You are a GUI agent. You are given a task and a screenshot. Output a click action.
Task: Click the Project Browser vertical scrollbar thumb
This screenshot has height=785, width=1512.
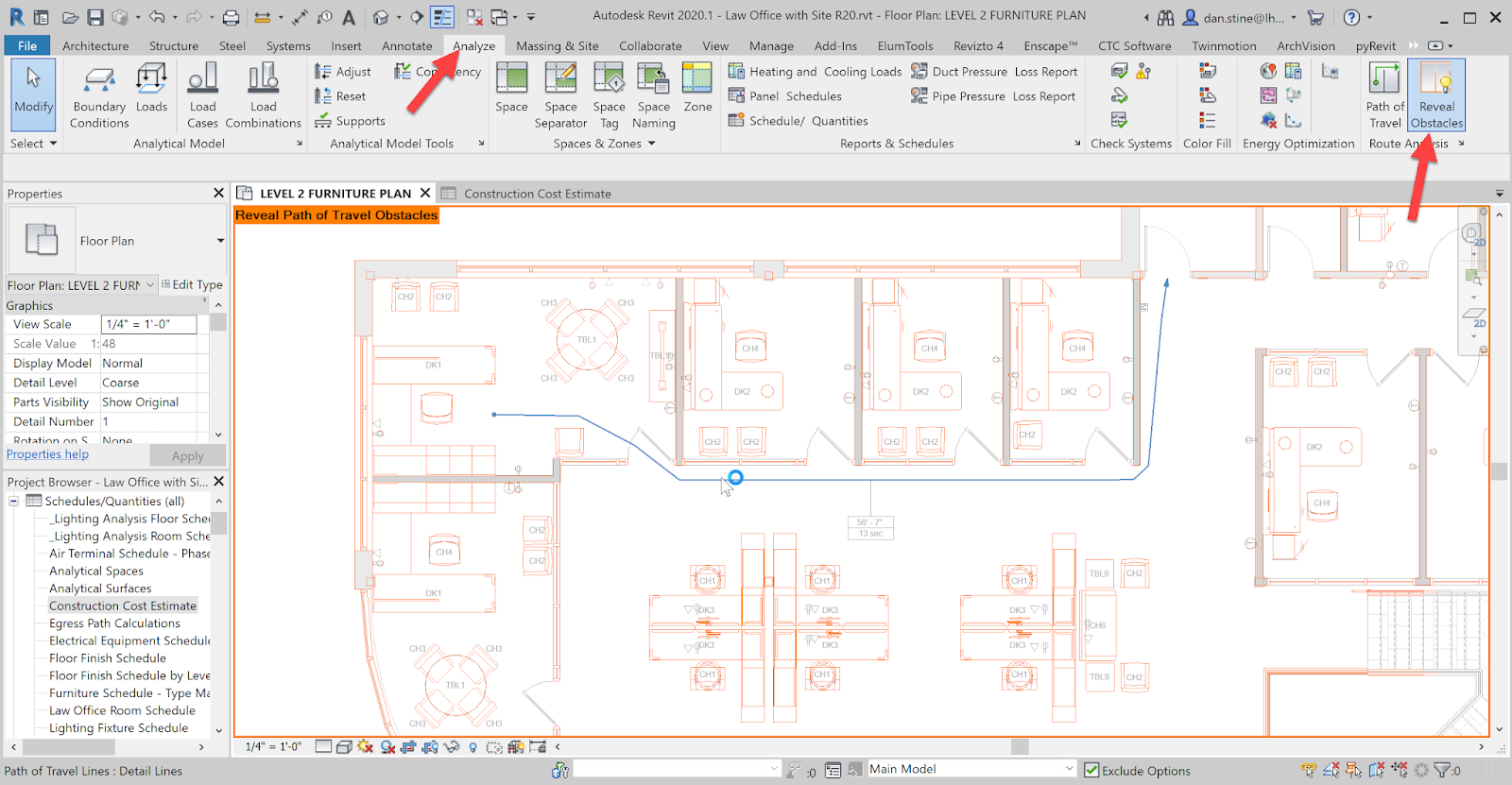tap(218, 523)
